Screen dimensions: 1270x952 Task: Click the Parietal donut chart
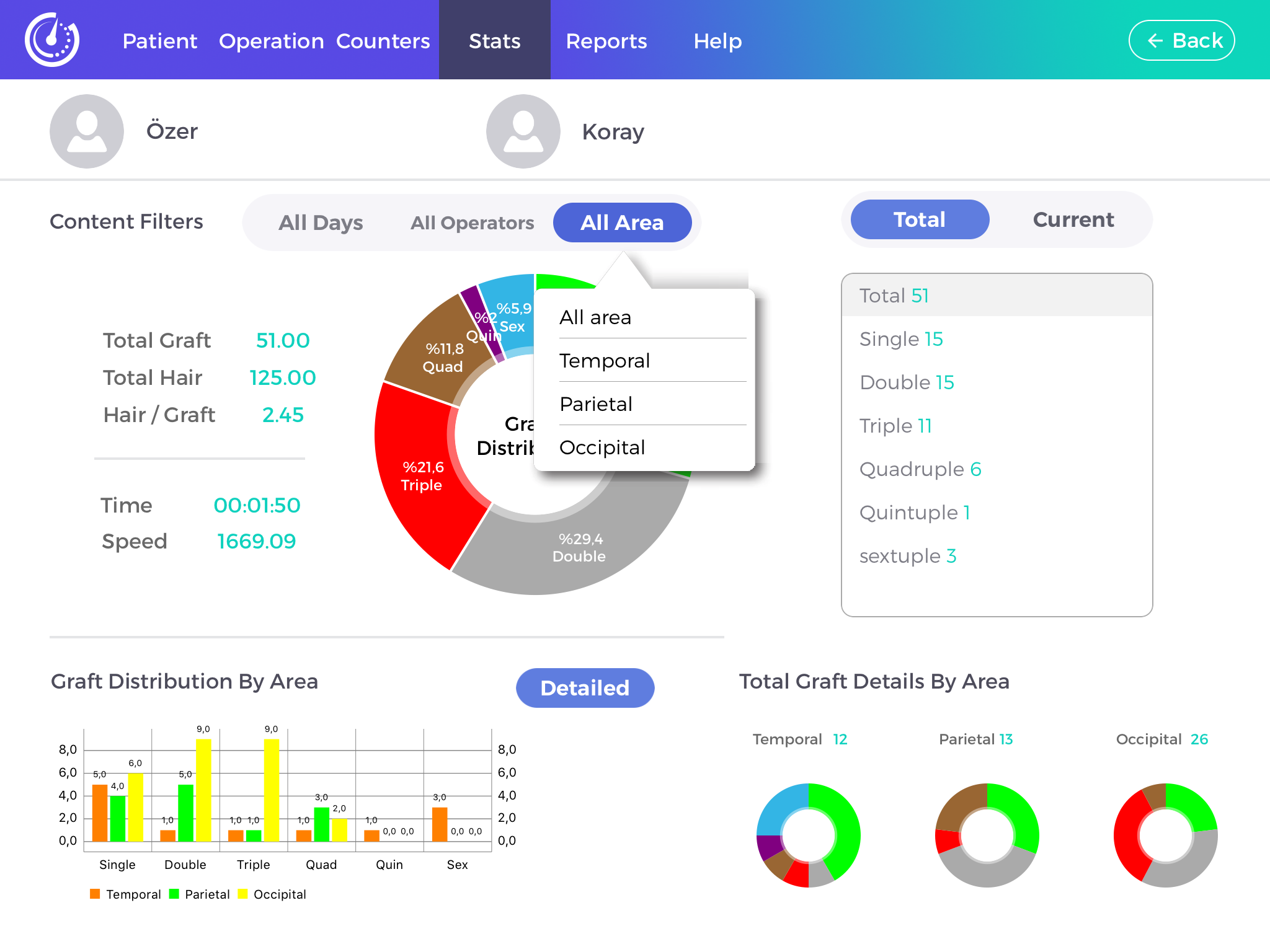tap(987, 835)
